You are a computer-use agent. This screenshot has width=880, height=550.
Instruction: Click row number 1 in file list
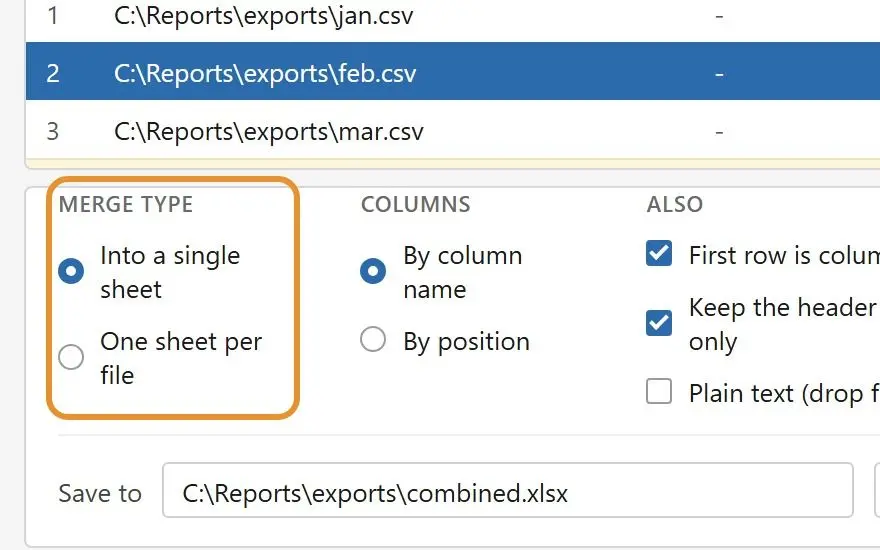tap(52, 16)
